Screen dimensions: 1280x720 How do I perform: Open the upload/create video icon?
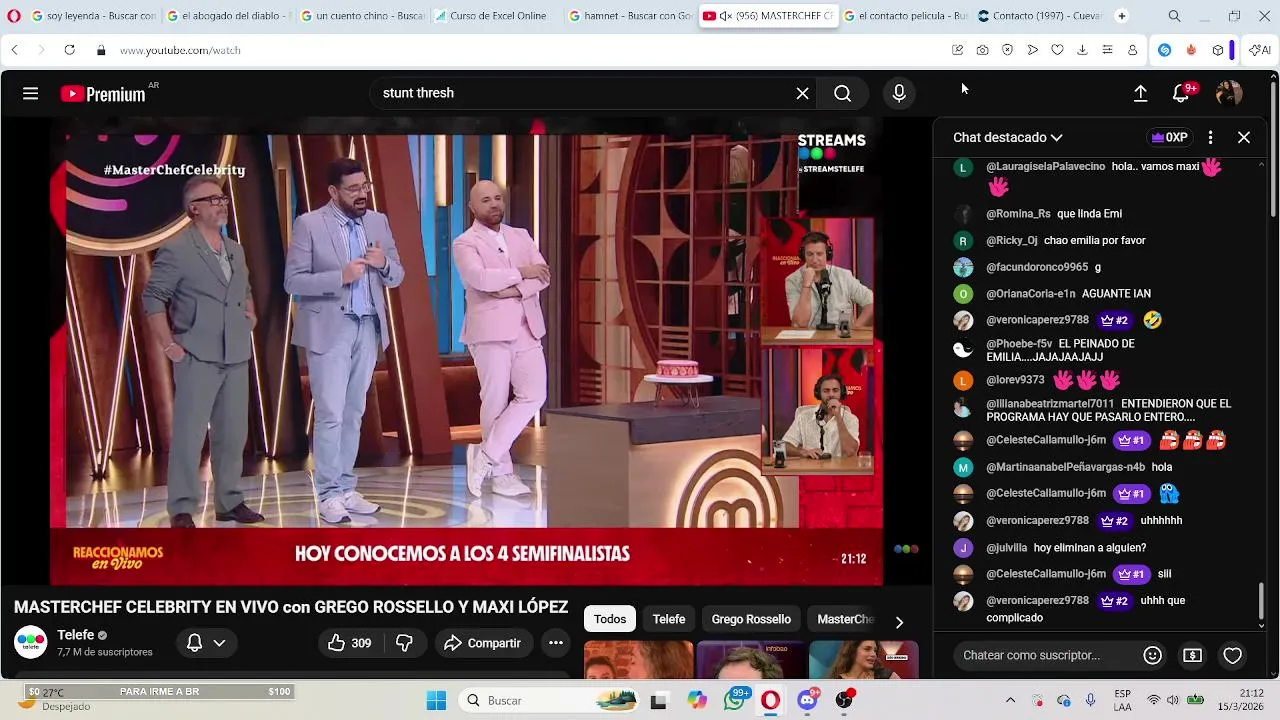pyautogui.click(x=1140, y=93)
